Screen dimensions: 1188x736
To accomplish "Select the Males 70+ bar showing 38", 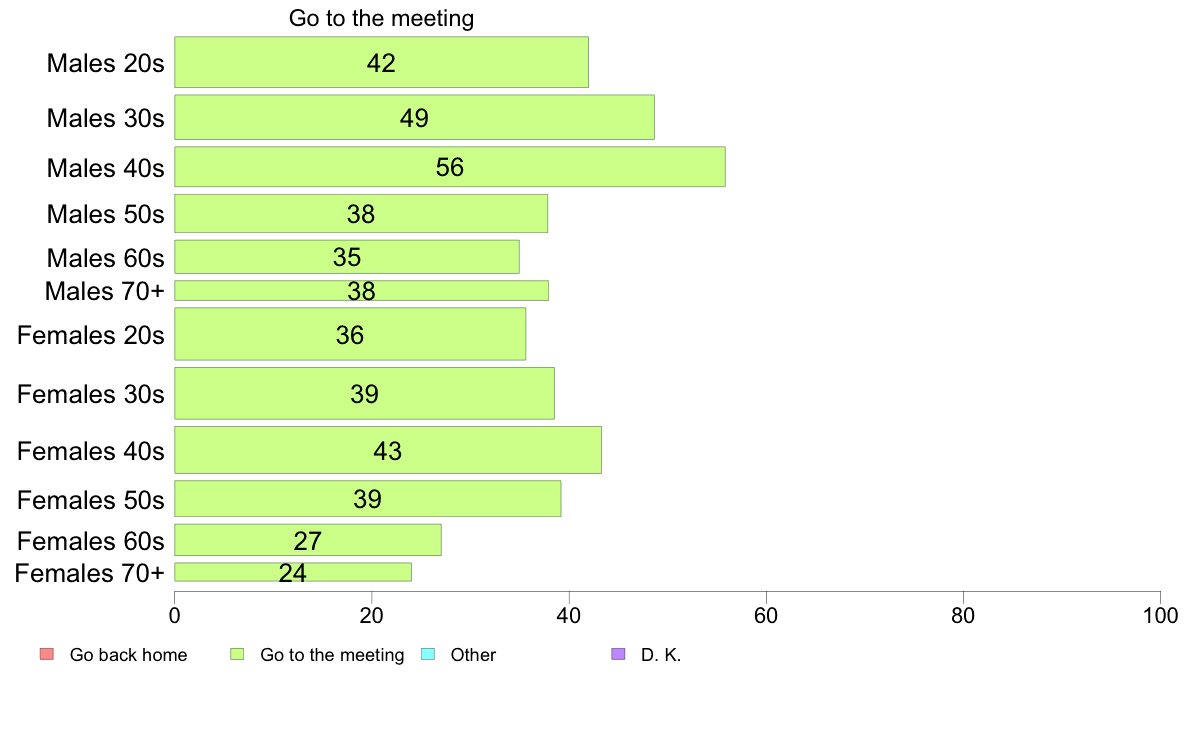I will pos(361,290).
